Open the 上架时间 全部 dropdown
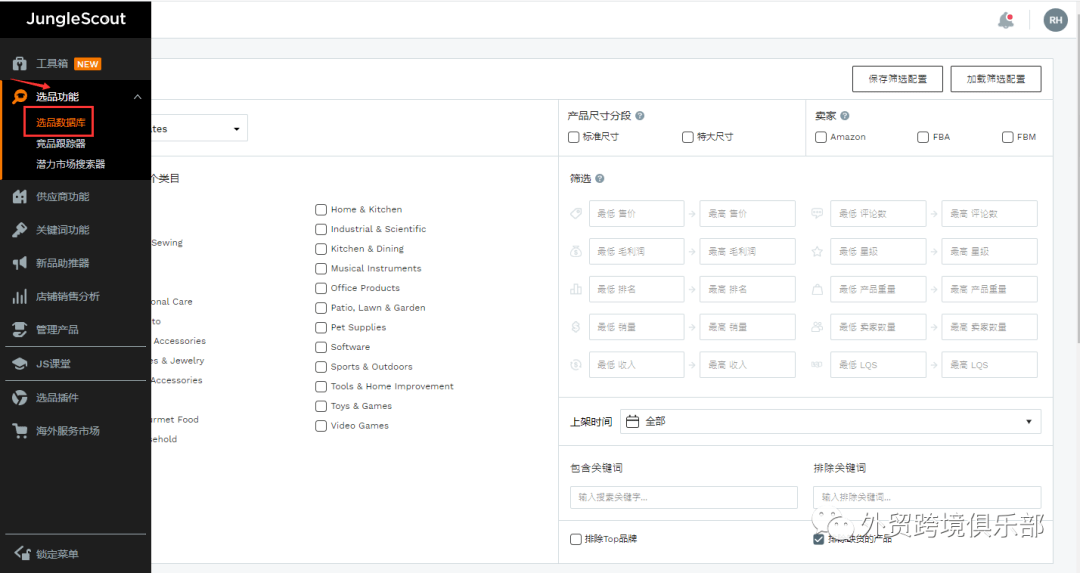The height and width of the screenshot is (573, 1080). point(830,422)
